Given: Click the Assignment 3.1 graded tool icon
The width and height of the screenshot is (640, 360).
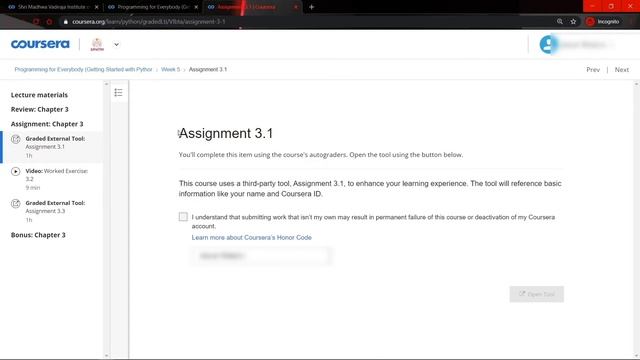Looking at the screenshot, I should coord(16,139).
